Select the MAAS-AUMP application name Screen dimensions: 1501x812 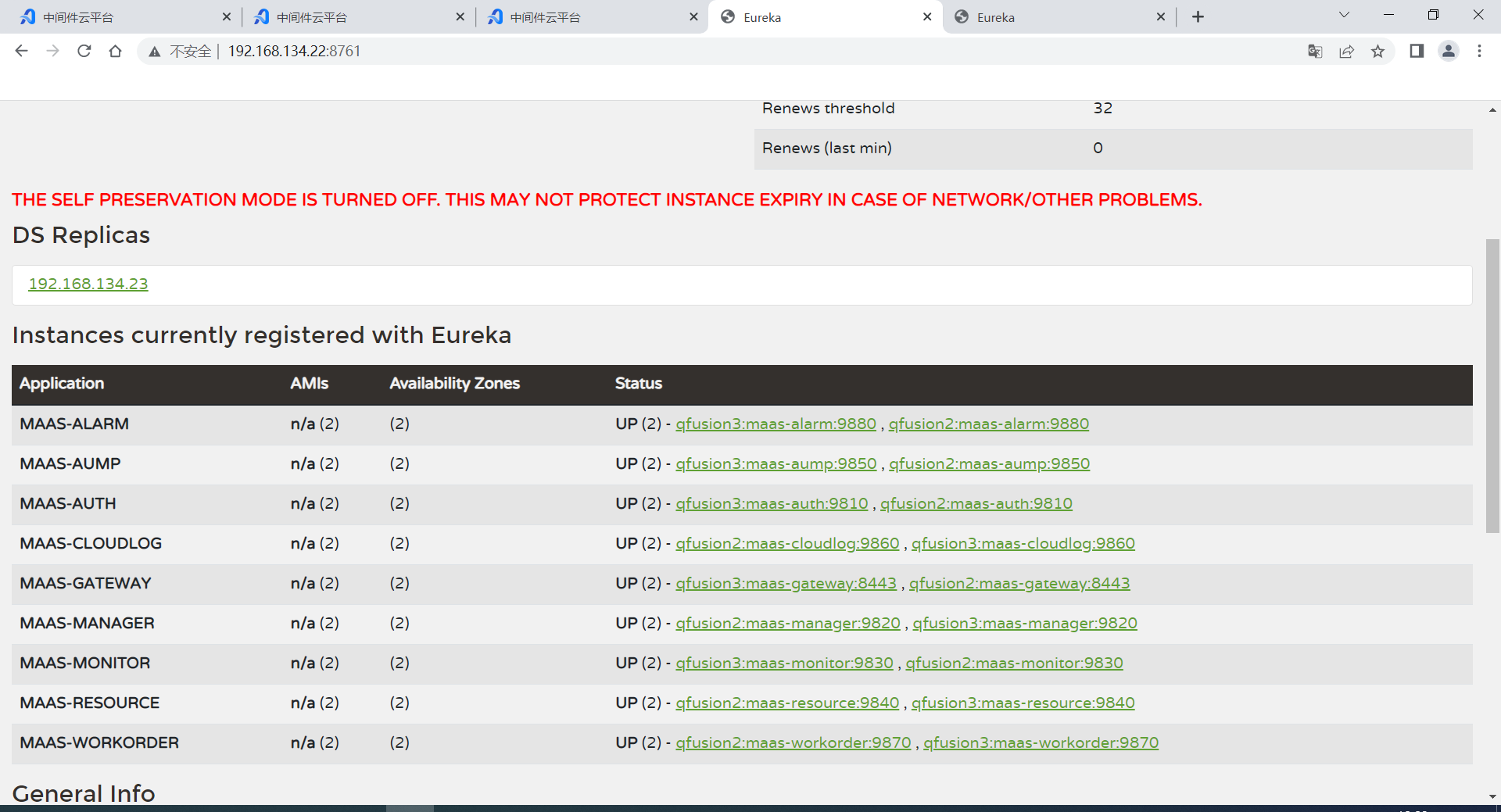point(70,463)
